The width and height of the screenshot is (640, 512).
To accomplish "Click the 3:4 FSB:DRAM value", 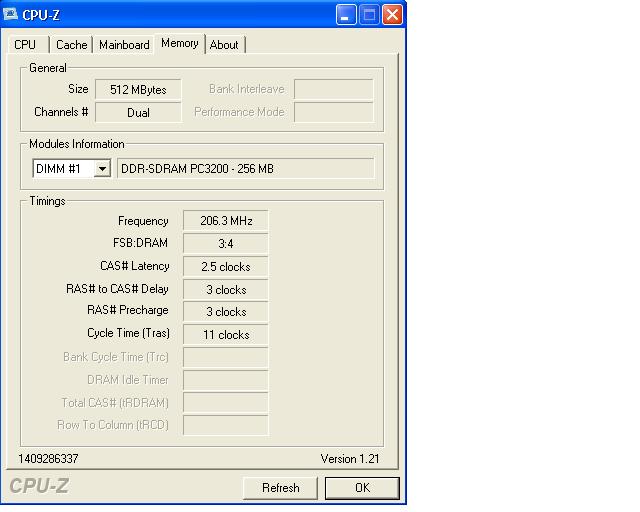I will pyautogui.click(x=226, y=244).
